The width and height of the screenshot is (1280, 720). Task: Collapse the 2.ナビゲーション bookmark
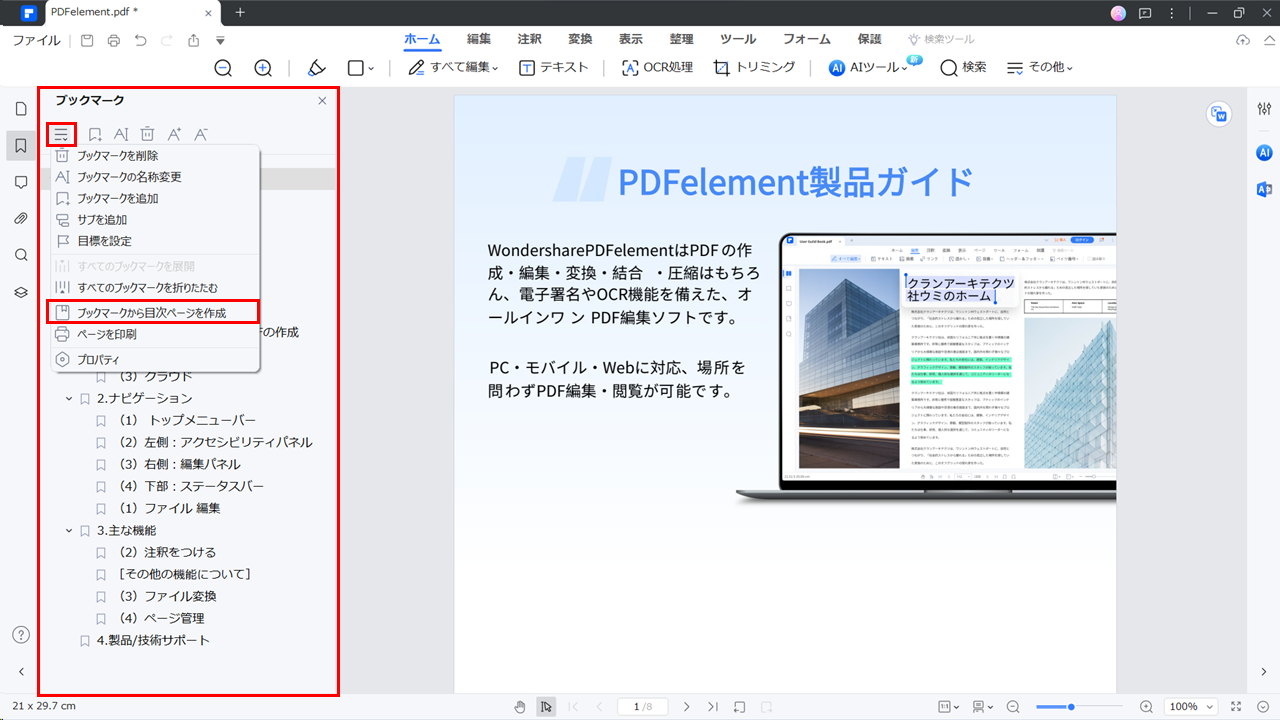(69, 398)
